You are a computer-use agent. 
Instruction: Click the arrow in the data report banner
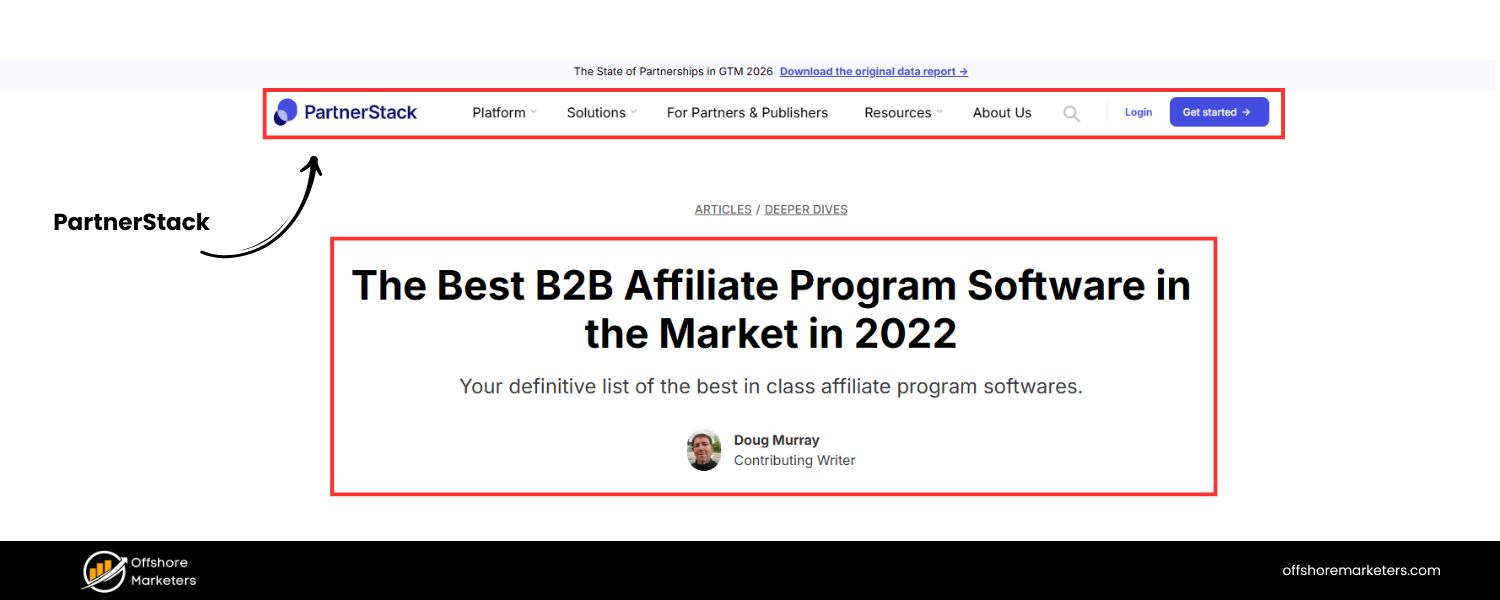coord(962,71)
